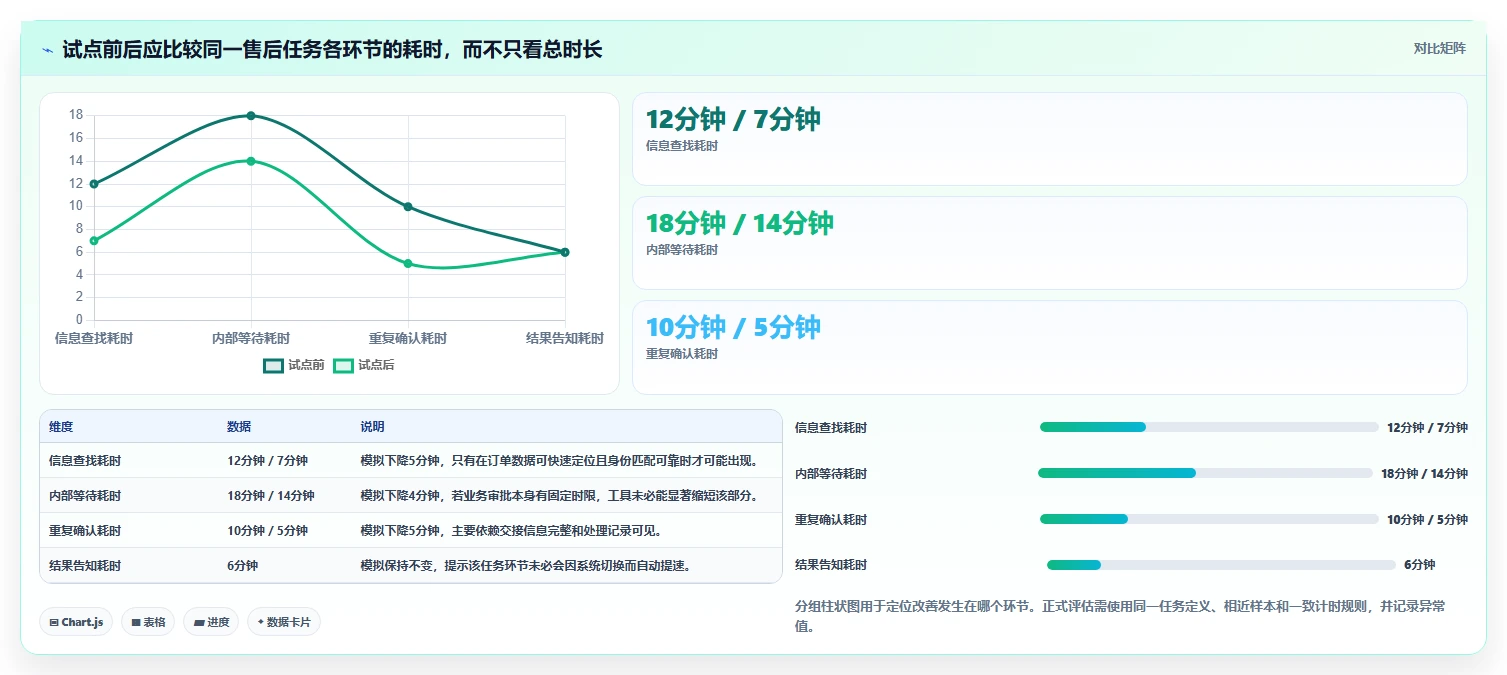The height and width of the screenshot is (675, 1507).
Task: Click the 试点前 point at 12 on chart
Action: (94, 184)
